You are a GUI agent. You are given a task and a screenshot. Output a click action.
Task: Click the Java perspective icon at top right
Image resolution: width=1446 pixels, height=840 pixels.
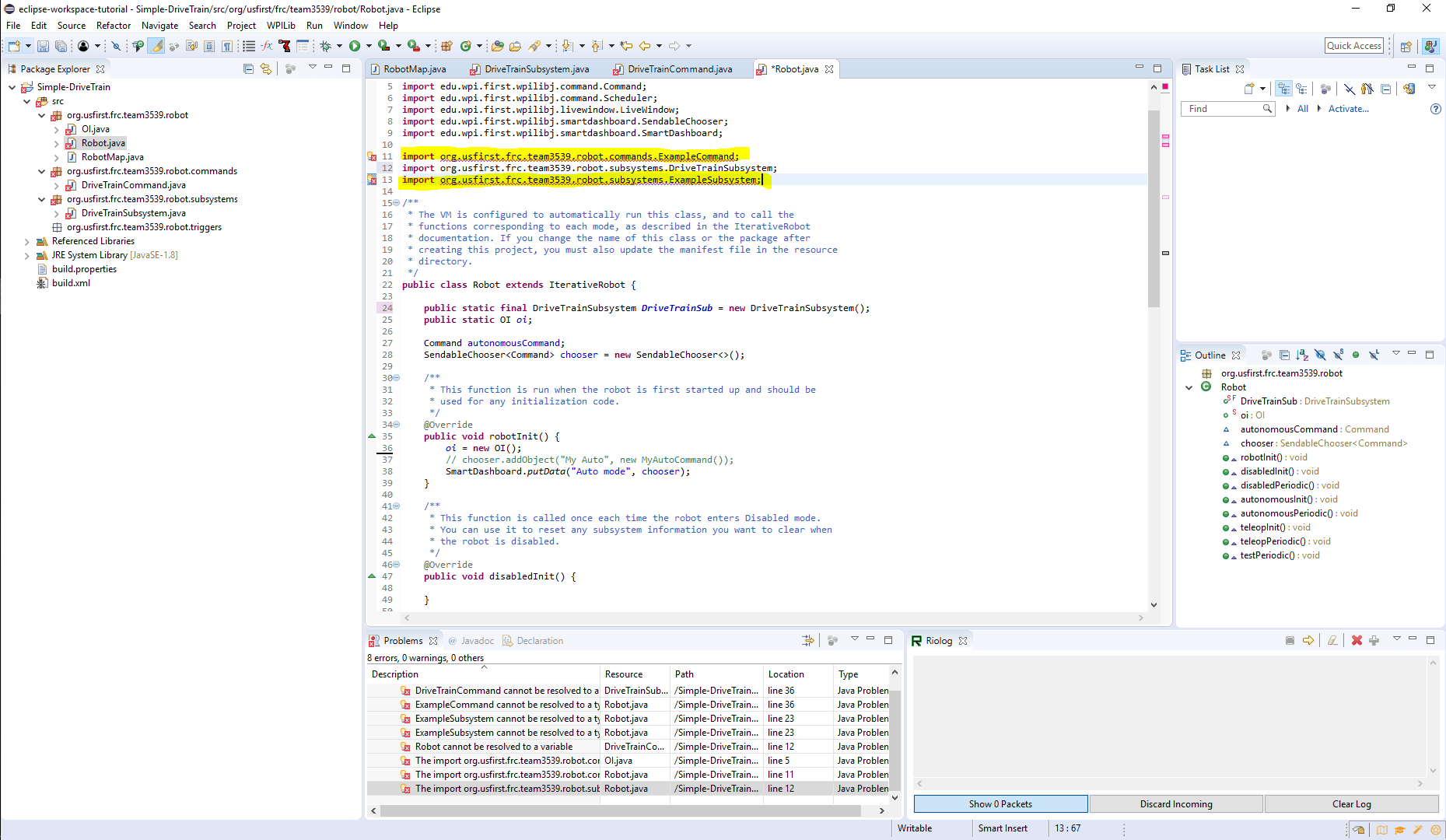[1431, 46]
